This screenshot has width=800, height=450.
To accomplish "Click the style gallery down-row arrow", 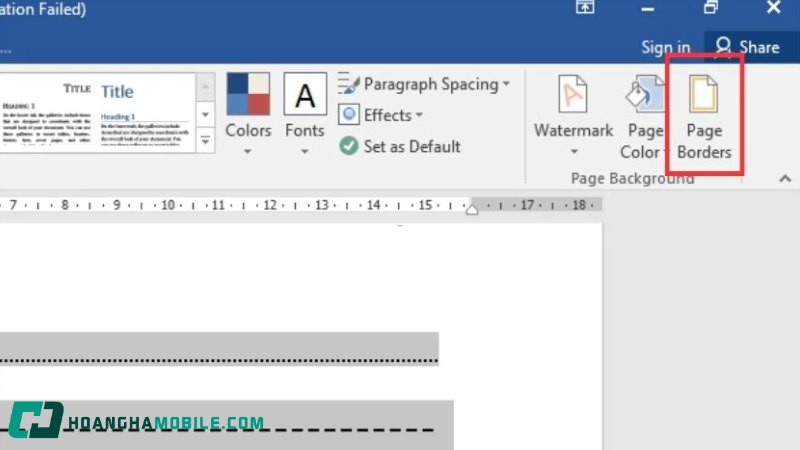I will point(205,114).
